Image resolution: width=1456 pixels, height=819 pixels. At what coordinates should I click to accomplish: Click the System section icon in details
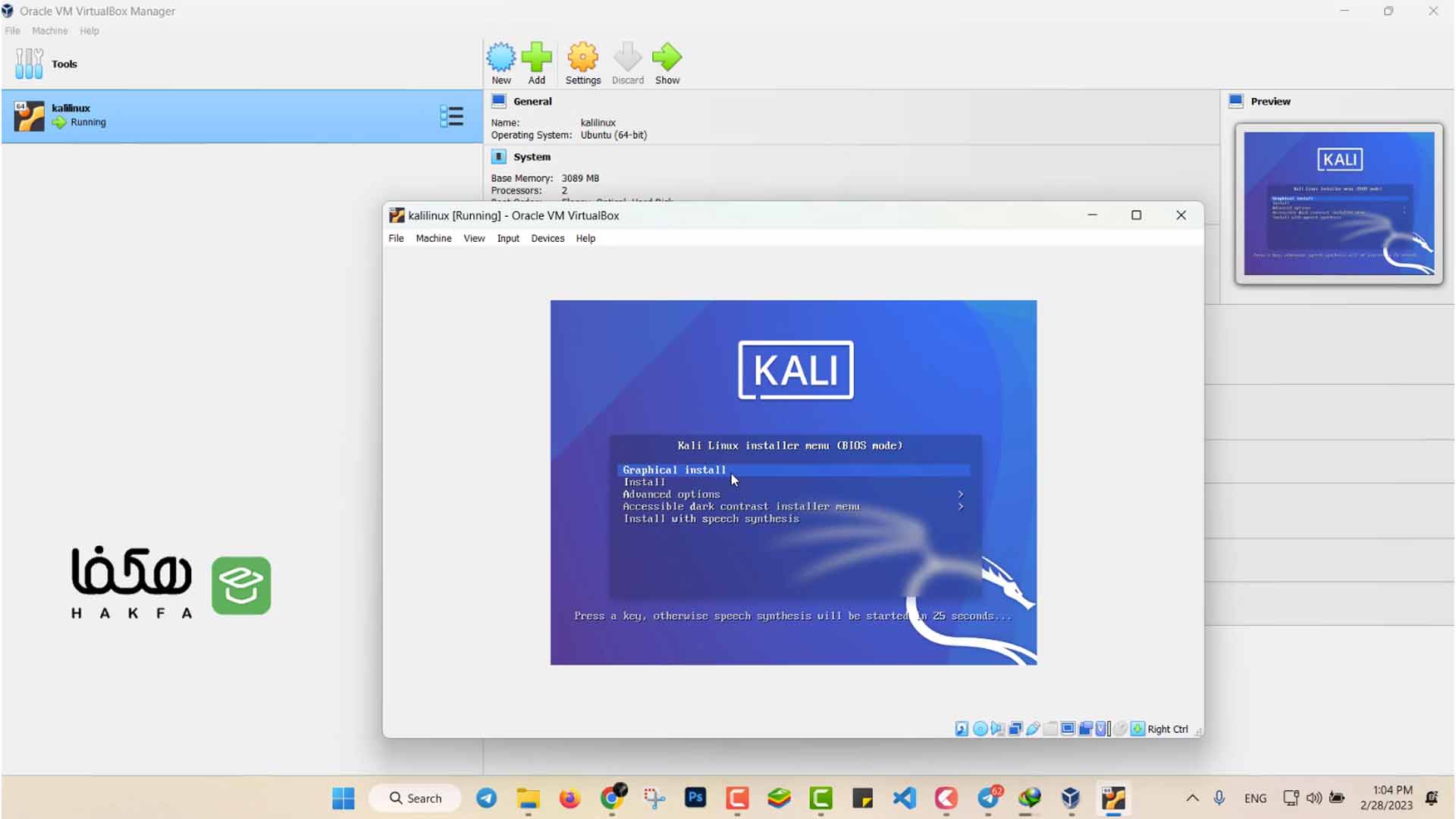click(498, 157)
